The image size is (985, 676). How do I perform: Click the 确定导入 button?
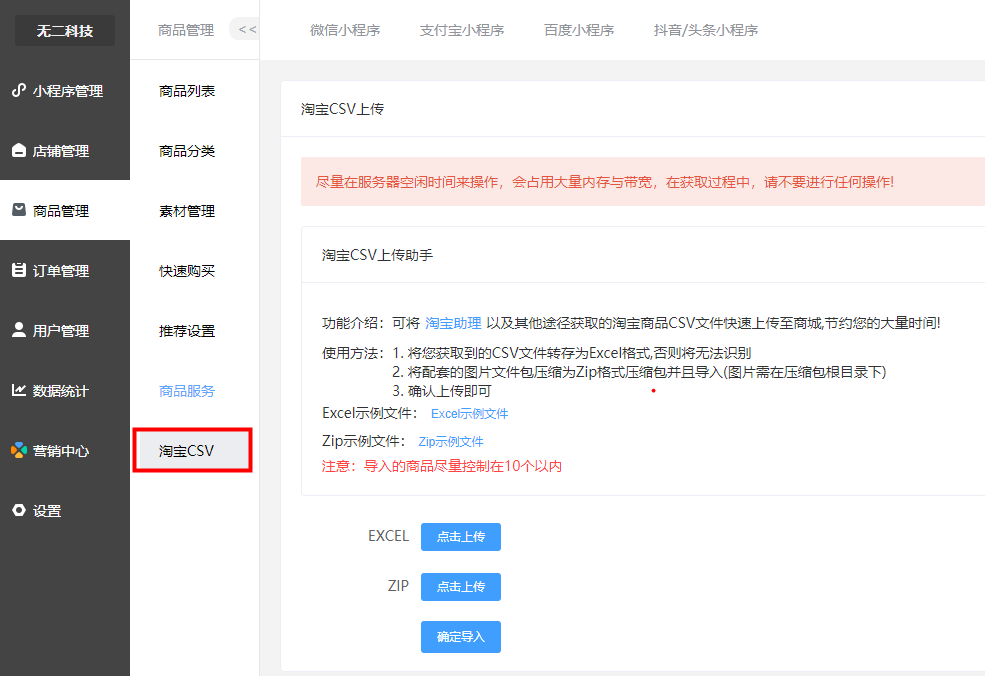tap(460, 636)
